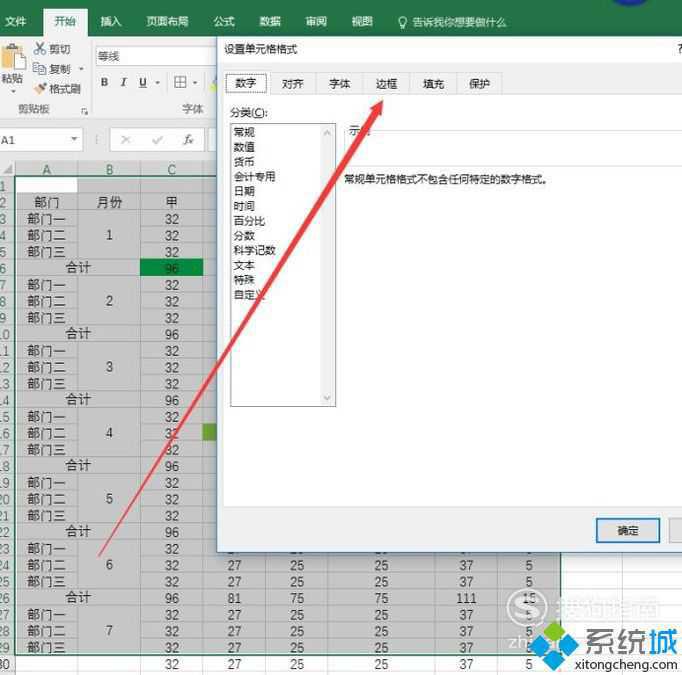Select column C header

(x=172, y=169)
